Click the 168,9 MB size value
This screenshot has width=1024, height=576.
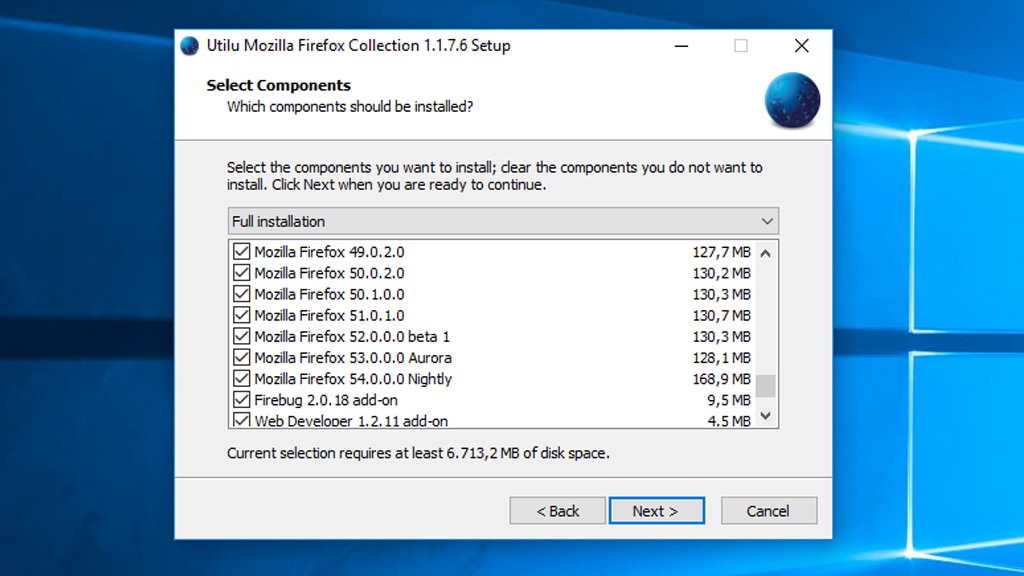722,379
